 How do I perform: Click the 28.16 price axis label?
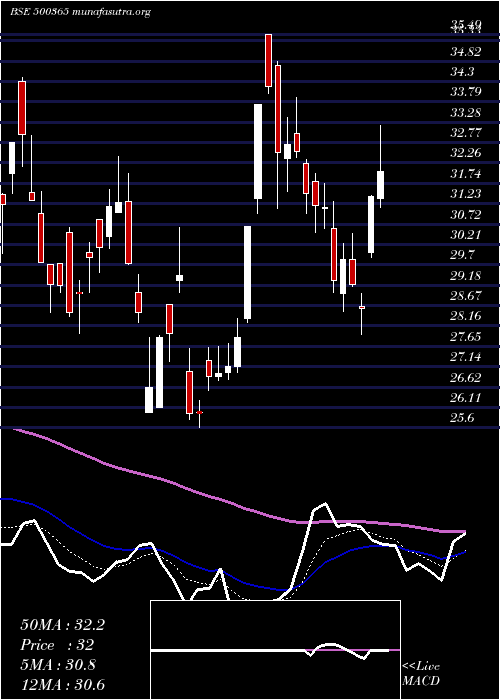coord(466,317)
